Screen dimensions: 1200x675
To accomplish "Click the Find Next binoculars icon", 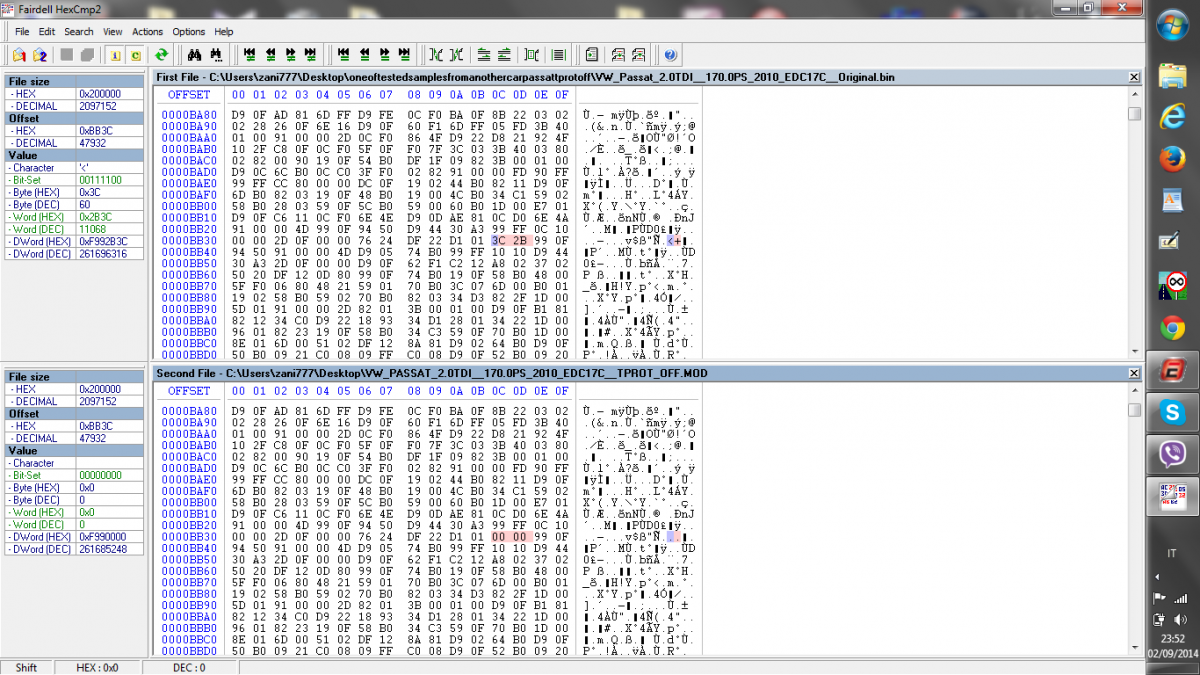I will [x=216, y=54].
